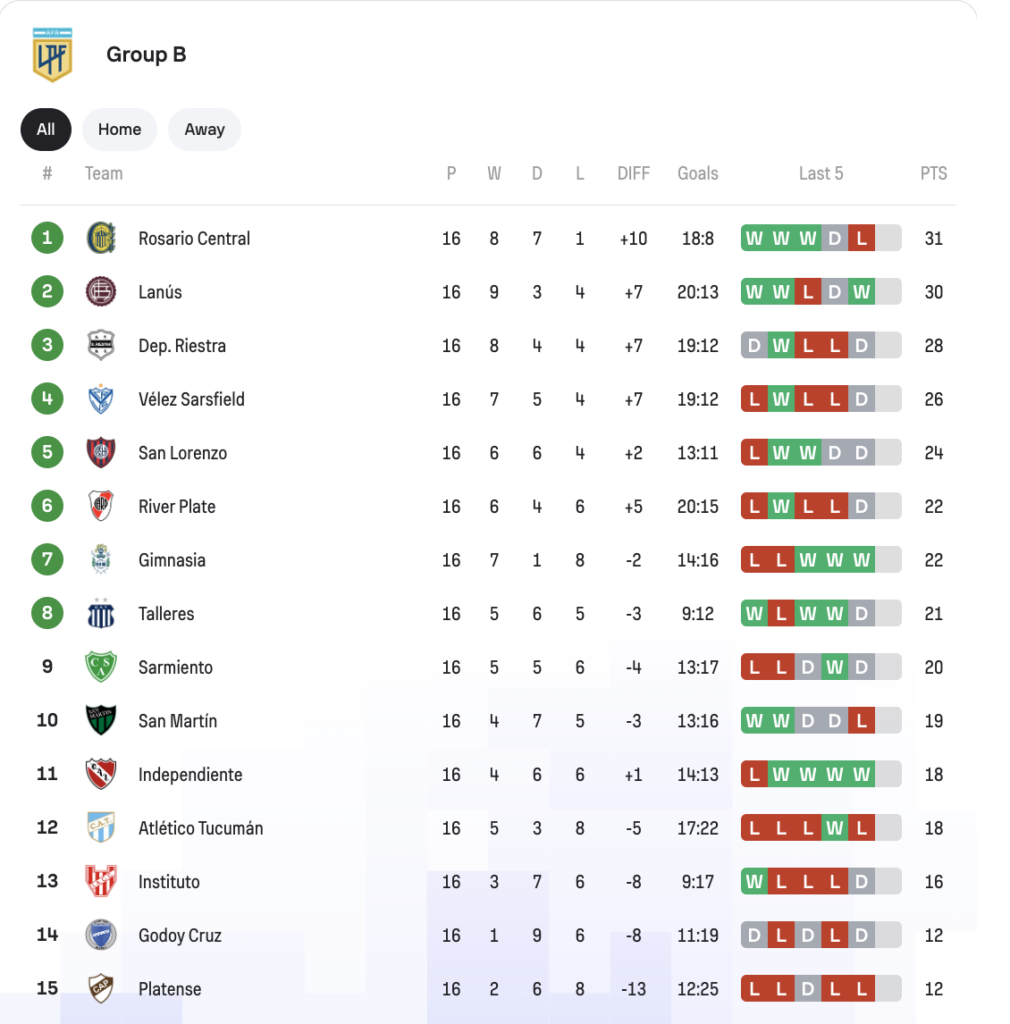
Task: Open the Gimnasia team link
Action: click(x=172, y=560)
